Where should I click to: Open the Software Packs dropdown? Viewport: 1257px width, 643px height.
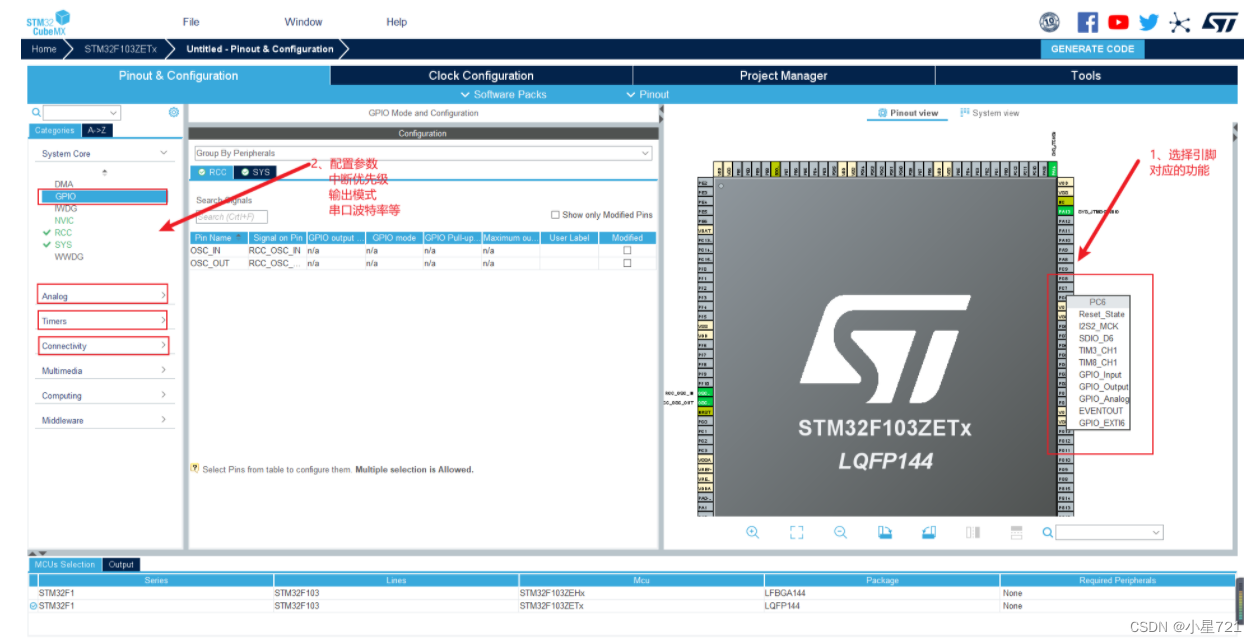point(503,94)
